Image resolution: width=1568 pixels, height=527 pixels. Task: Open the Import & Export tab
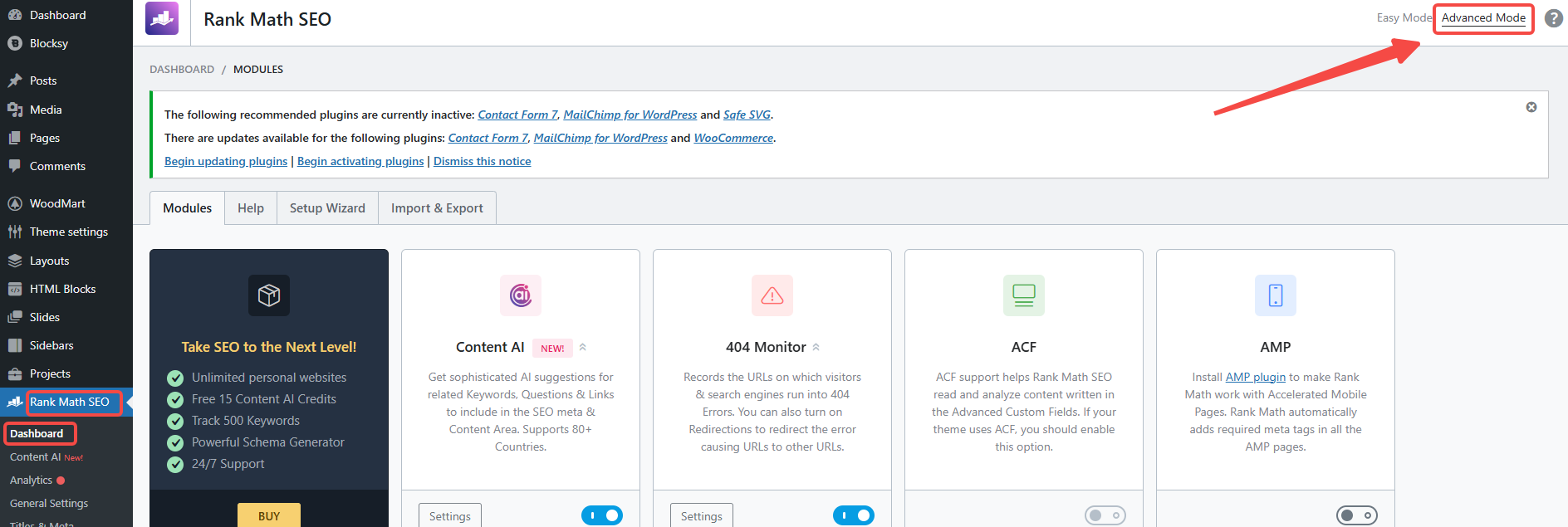[x=437, y=208]
